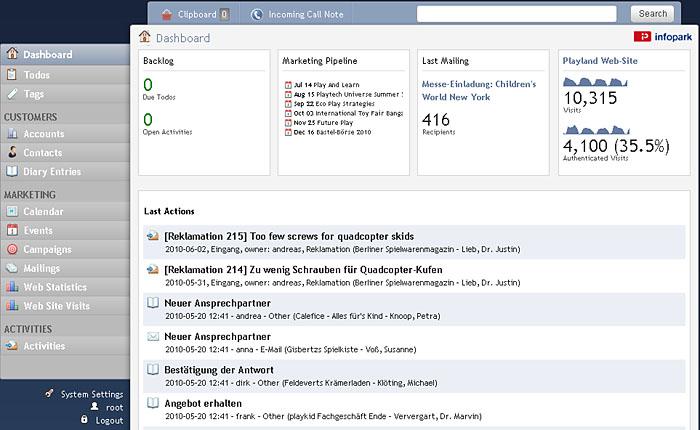Click the house icon beside Dashboard heading
The height and width of the screenshot is (430, 700).
[x=144, y=37]
